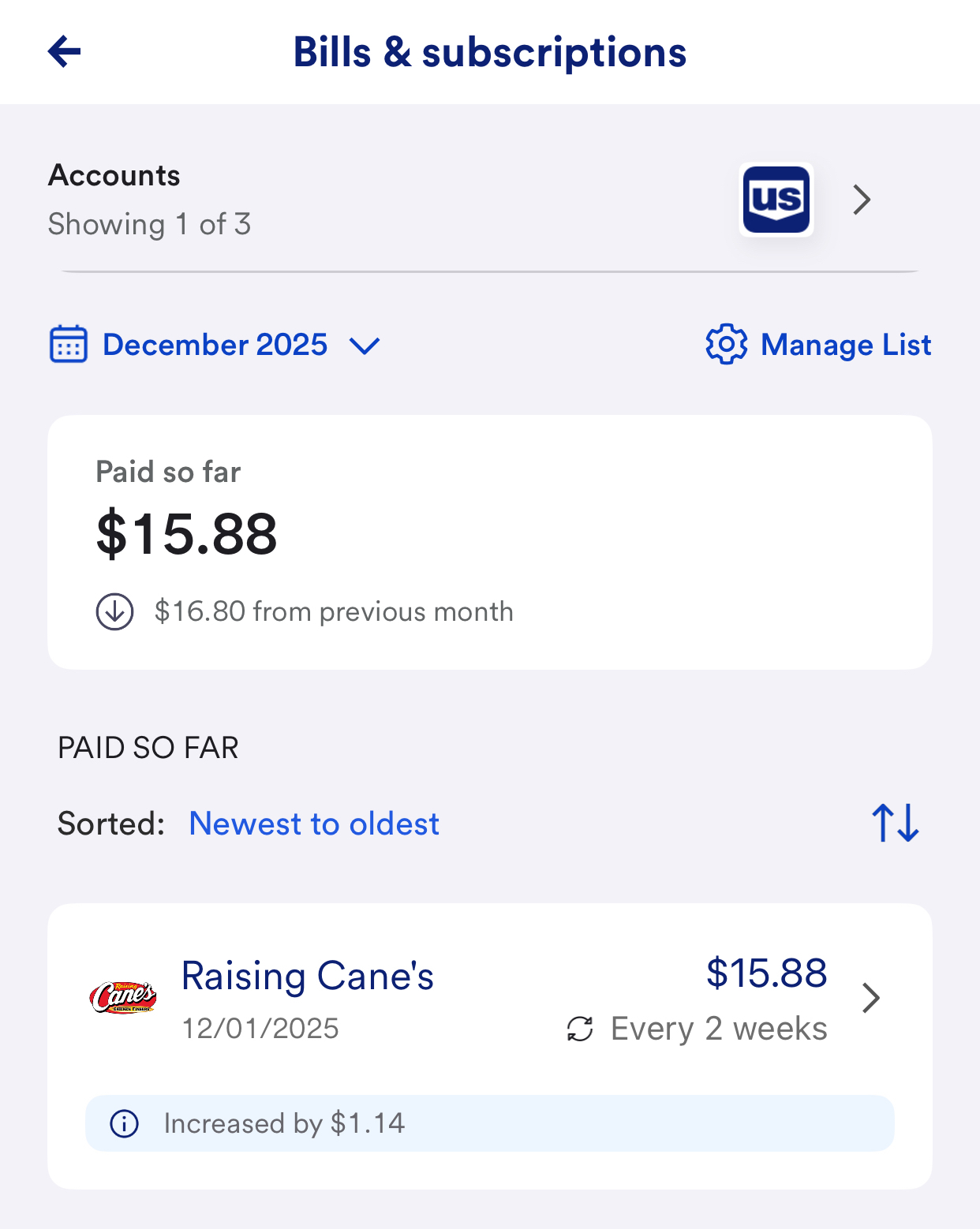Open the December 2025 month dropdown
Viewport: 980px width, 1229px height.
[215, 345]
